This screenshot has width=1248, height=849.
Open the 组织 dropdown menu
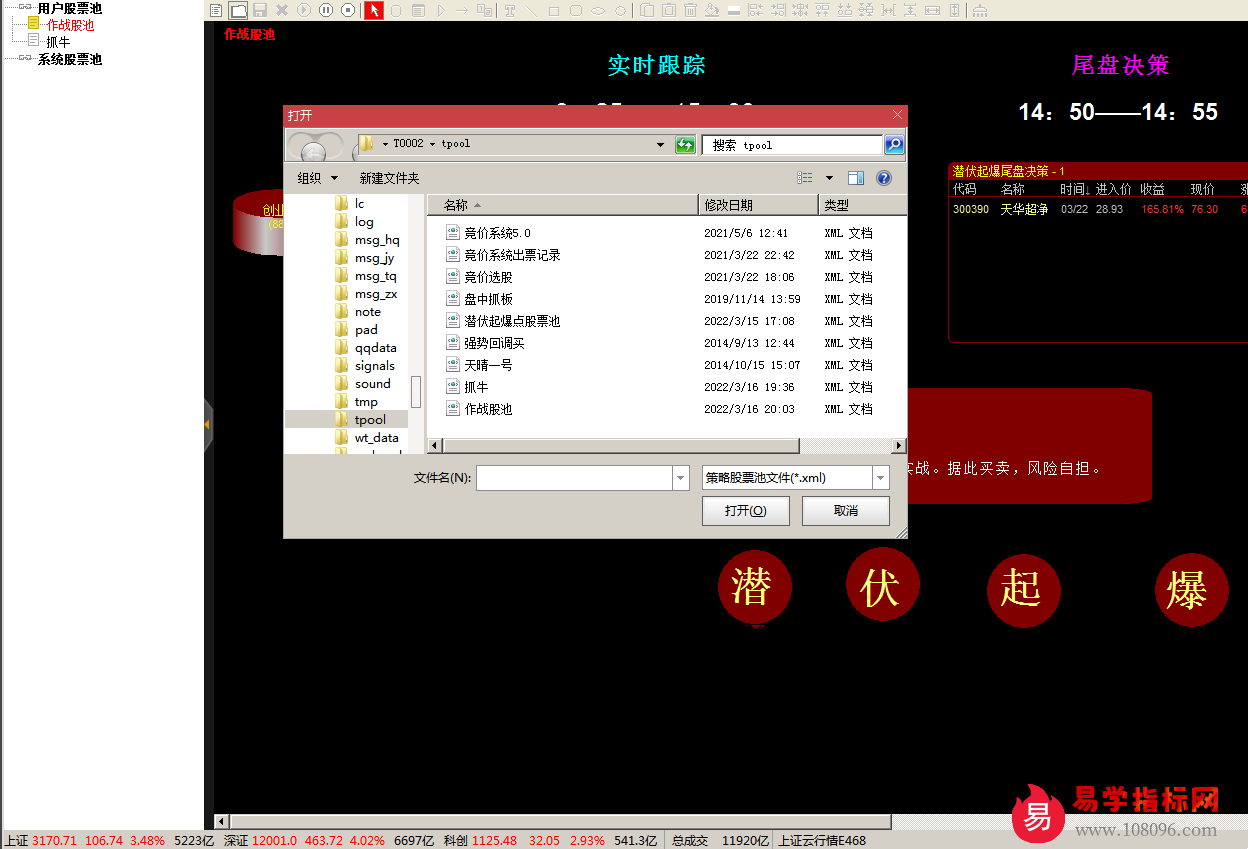pos(318,178)
